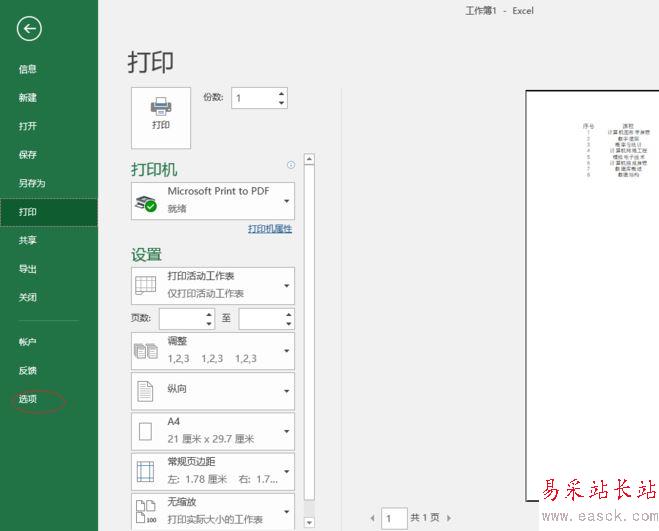Viewport: 659px width, 531px height.
Task: Click the A4 paper icon
Action: 145,431
